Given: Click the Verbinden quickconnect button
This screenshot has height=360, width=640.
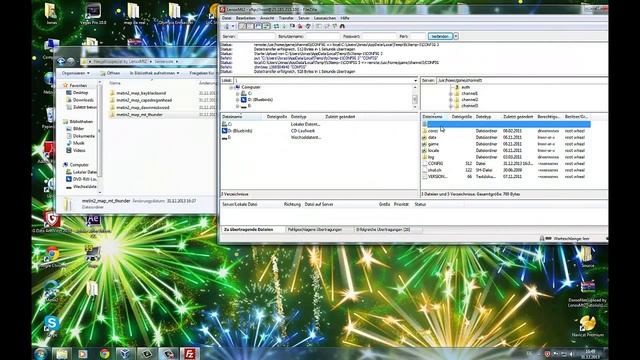Looking at the screenshot, I should [x=440, y=36].
